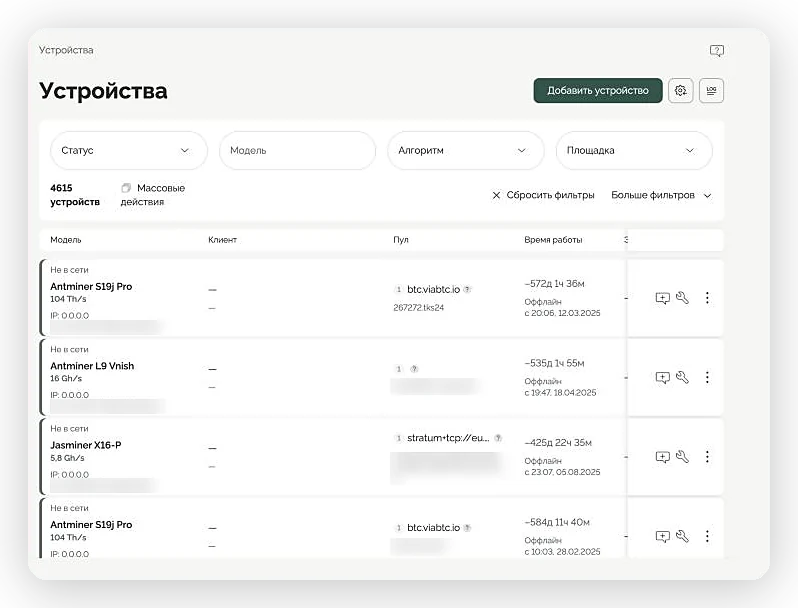Click wrench icon in the -572д 1ч 36м row
The height and width of the screenshot is (608, 798).
(682, 298)
